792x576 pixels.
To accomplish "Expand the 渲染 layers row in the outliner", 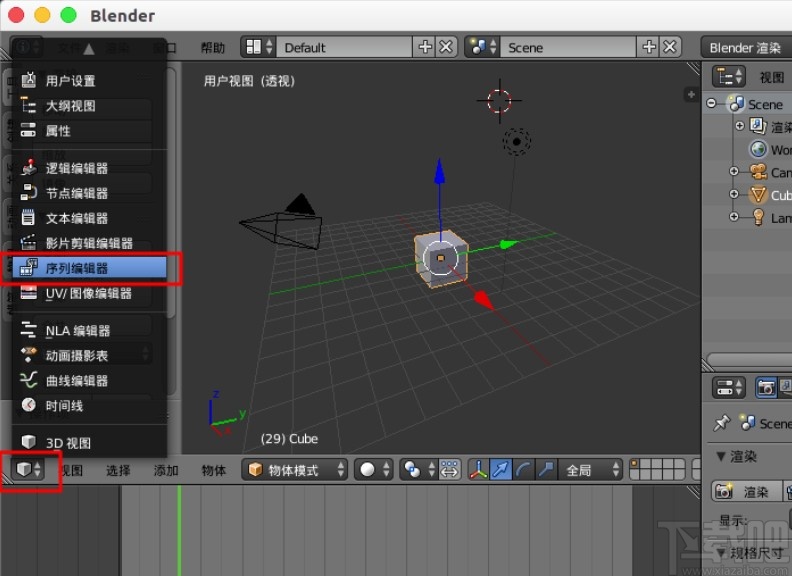I will pos(739,125).
